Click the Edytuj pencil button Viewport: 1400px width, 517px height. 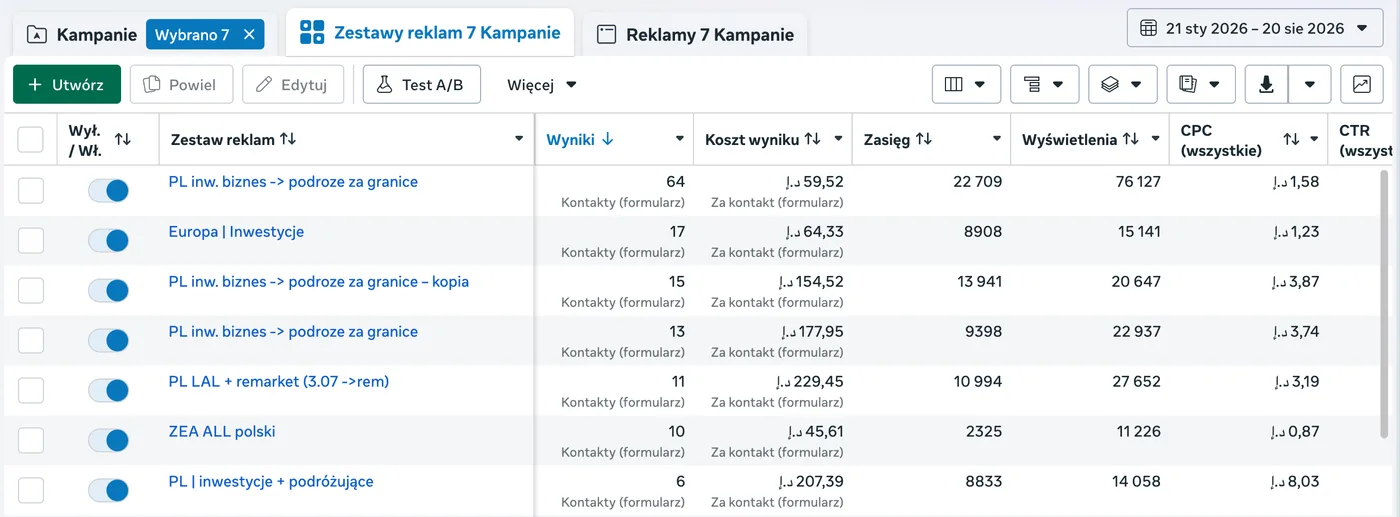[x=293, y=85]
